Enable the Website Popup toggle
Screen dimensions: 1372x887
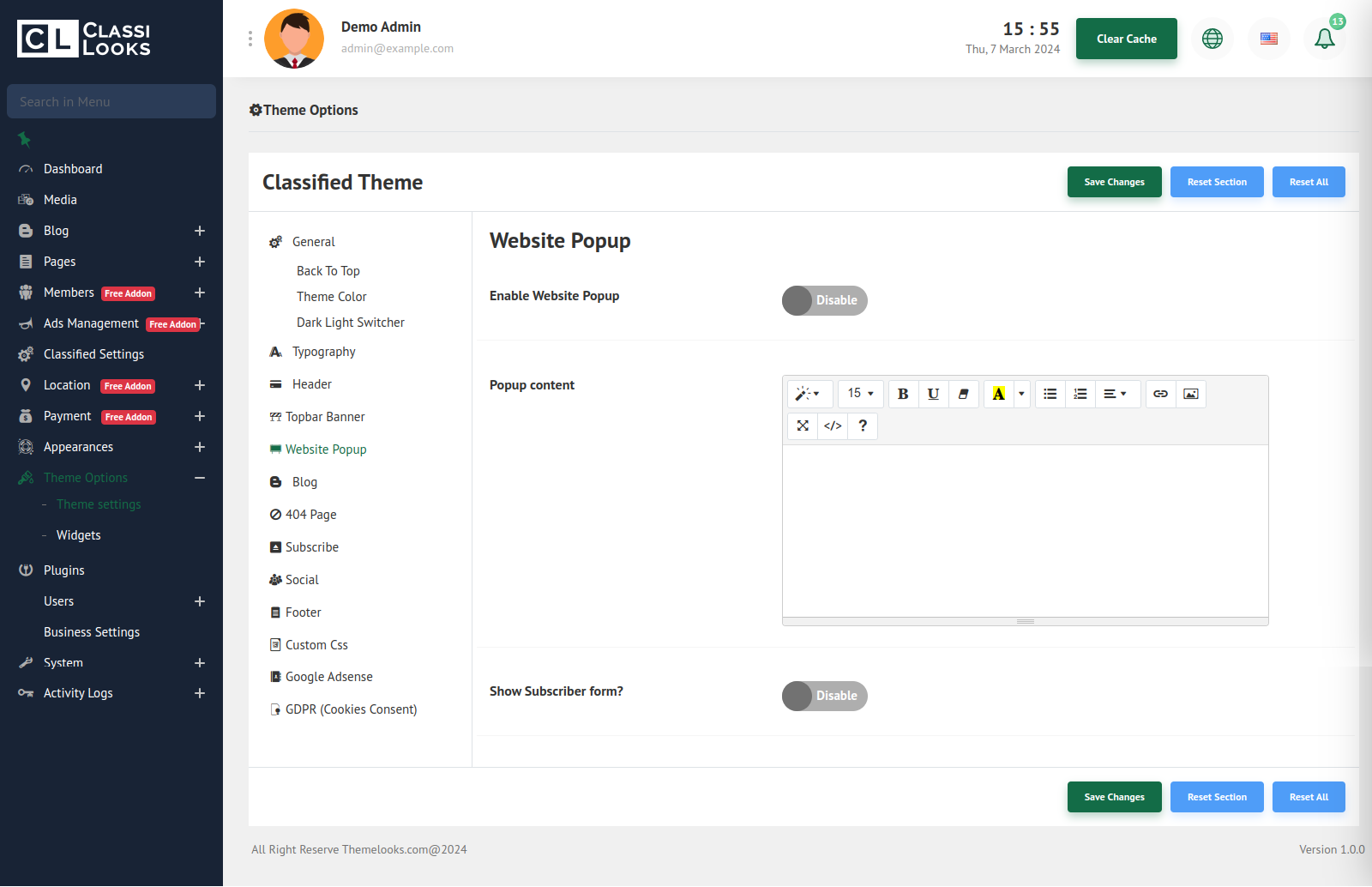[824, 300]
